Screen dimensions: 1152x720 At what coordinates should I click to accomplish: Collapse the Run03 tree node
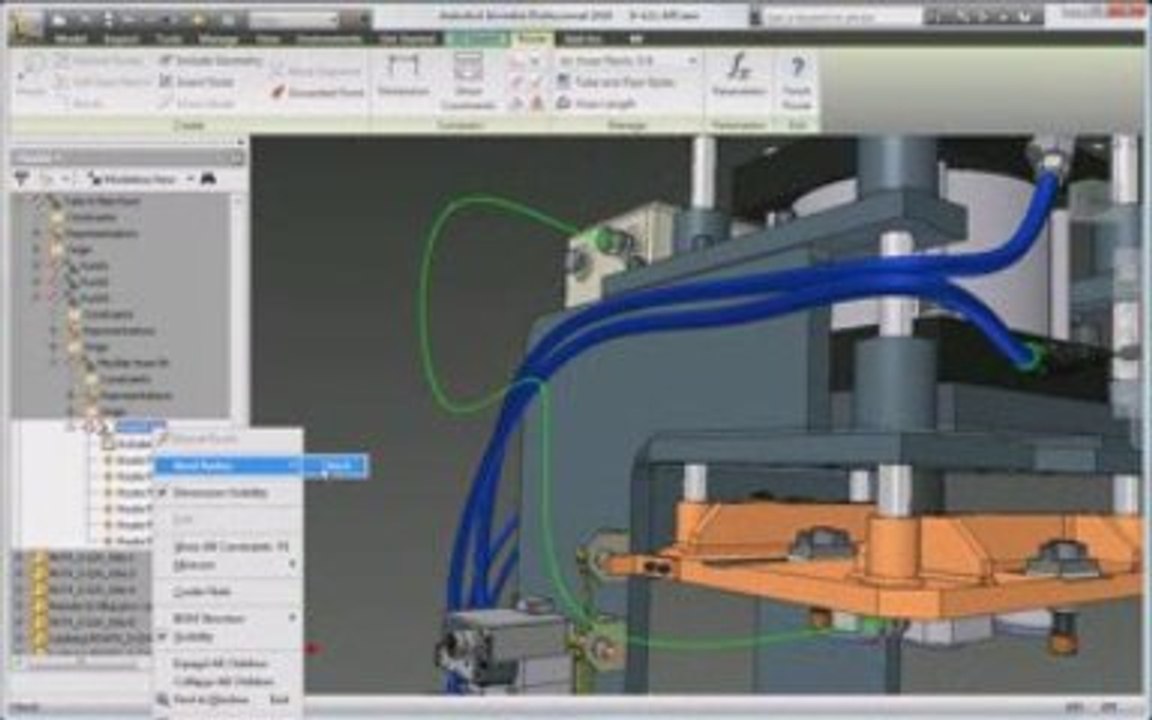click(37, 298)
